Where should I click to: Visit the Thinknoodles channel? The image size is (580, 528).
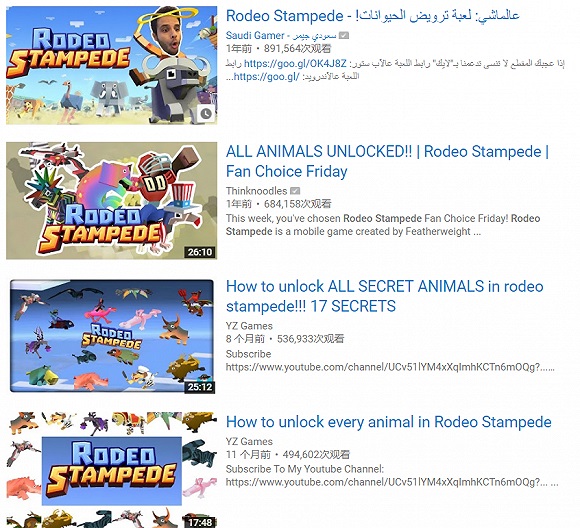256,191
